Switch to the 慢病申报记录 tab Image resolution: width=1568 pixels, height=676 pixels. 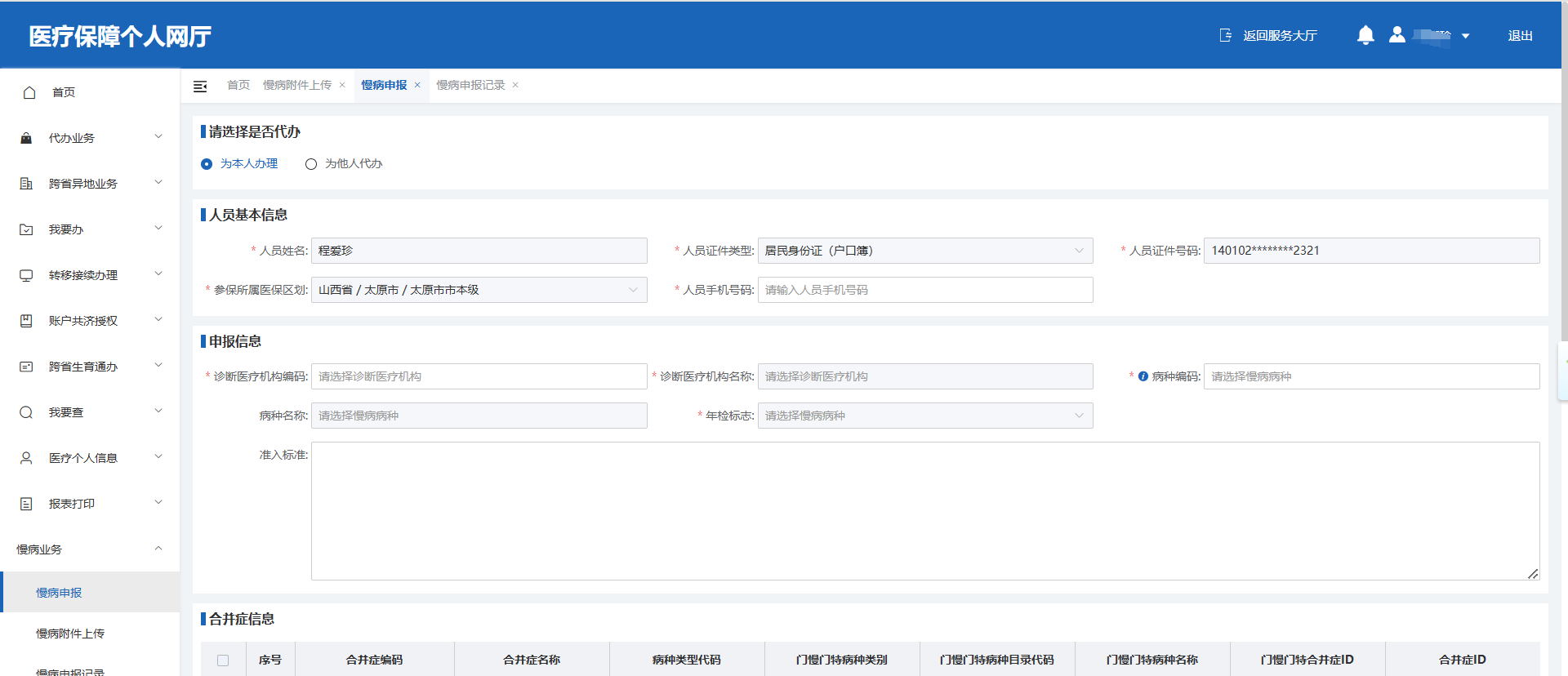[470, 85]
